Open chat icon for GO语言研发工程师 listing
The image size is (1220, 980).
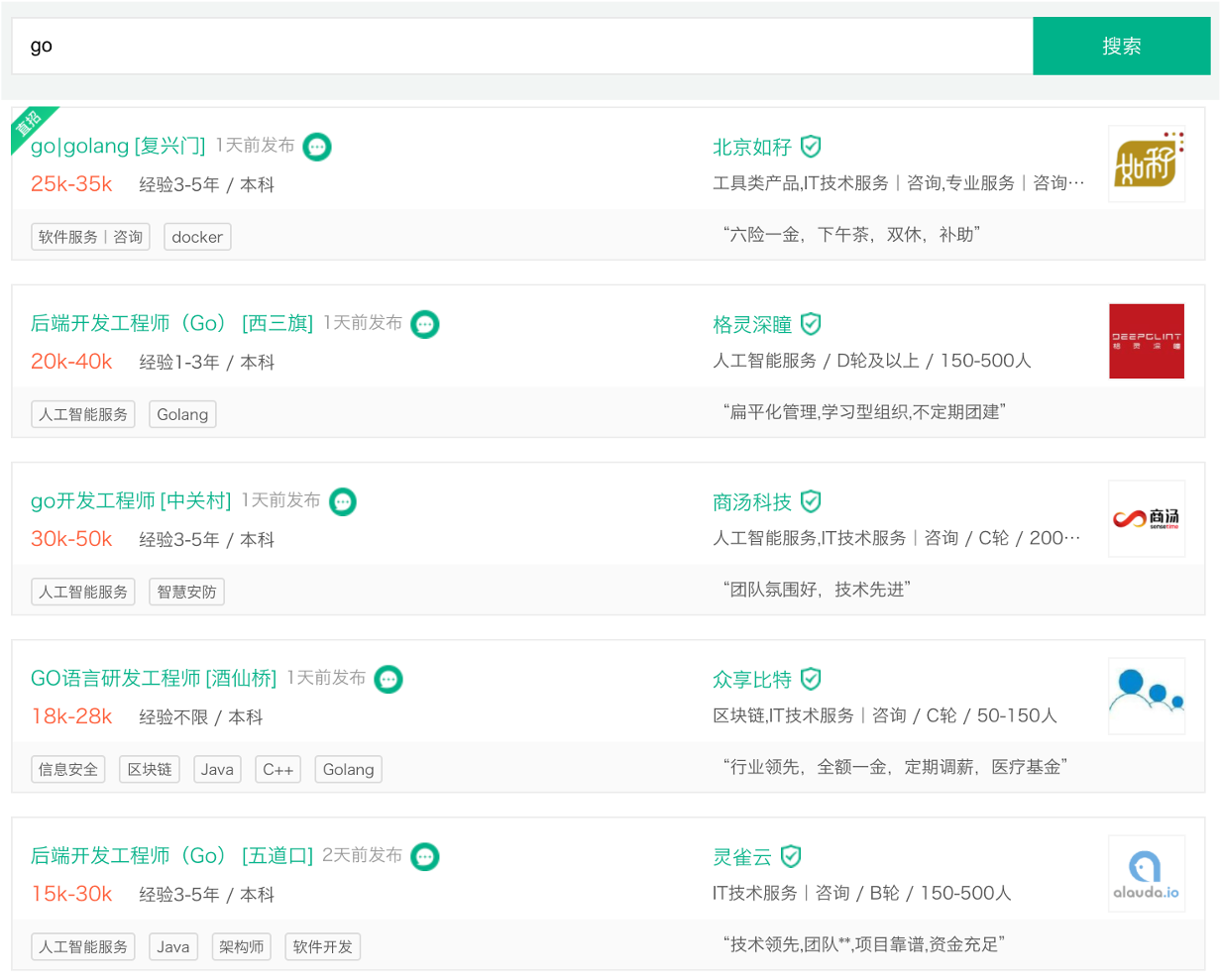coord(388,679)
